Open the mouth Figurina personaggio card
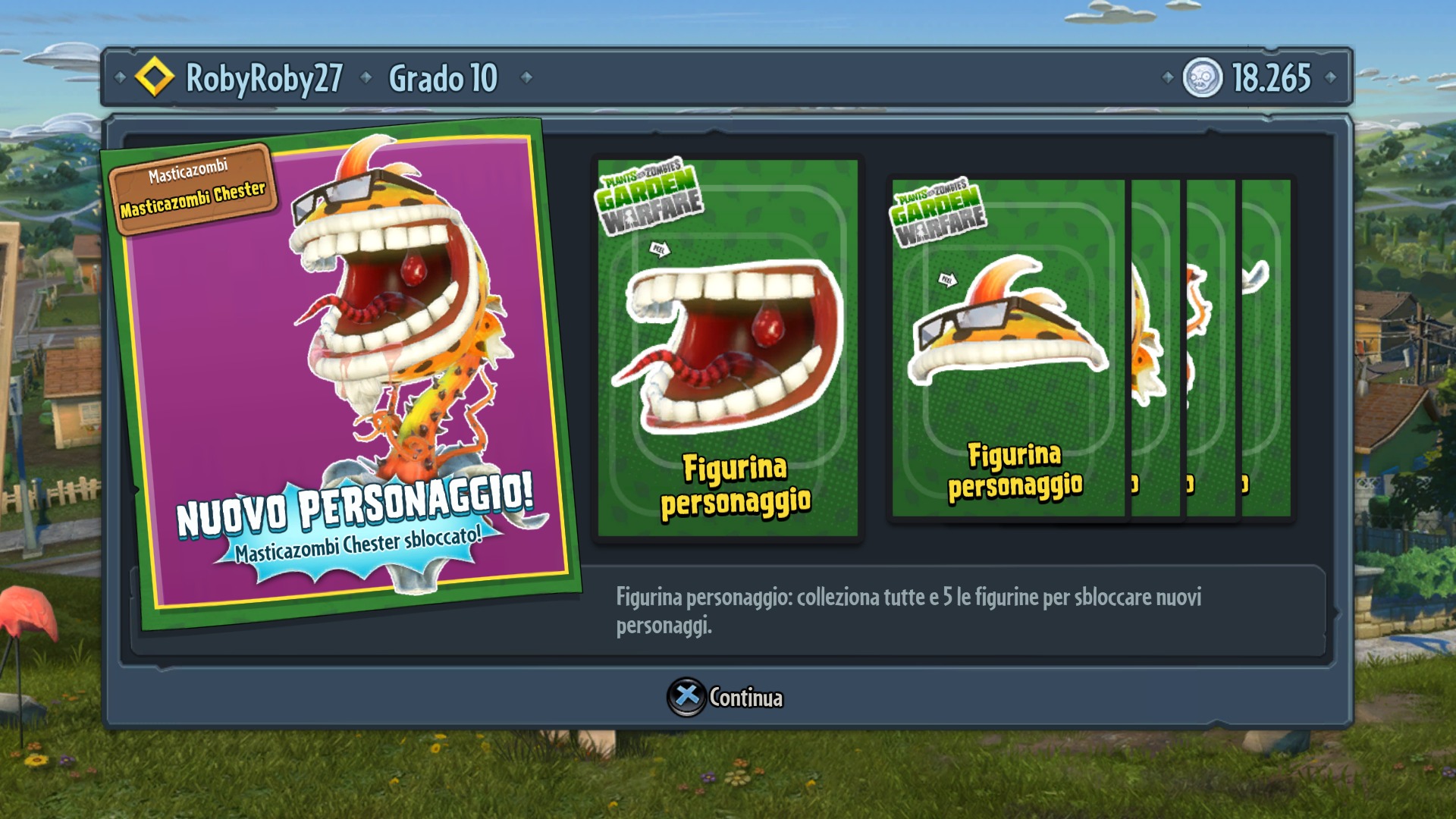 point(727,348)
